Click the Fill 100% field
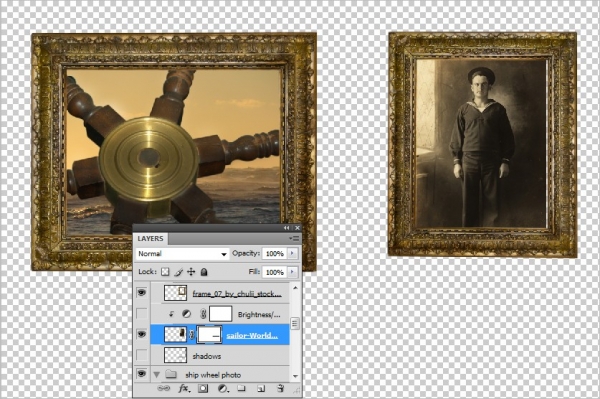600x399 pixels. click(x=275, y=272)
